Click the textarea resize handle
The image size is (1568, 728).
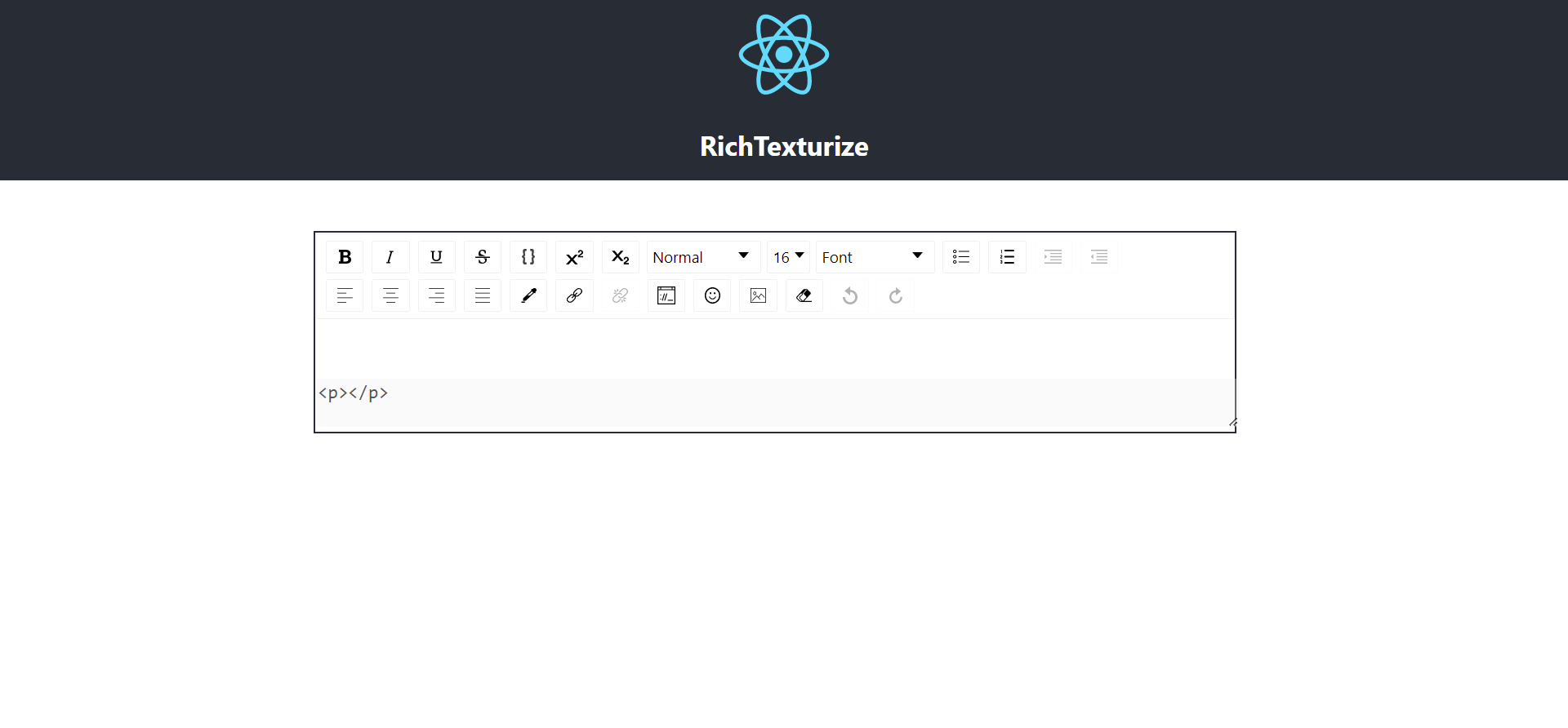coord(1232,424)
